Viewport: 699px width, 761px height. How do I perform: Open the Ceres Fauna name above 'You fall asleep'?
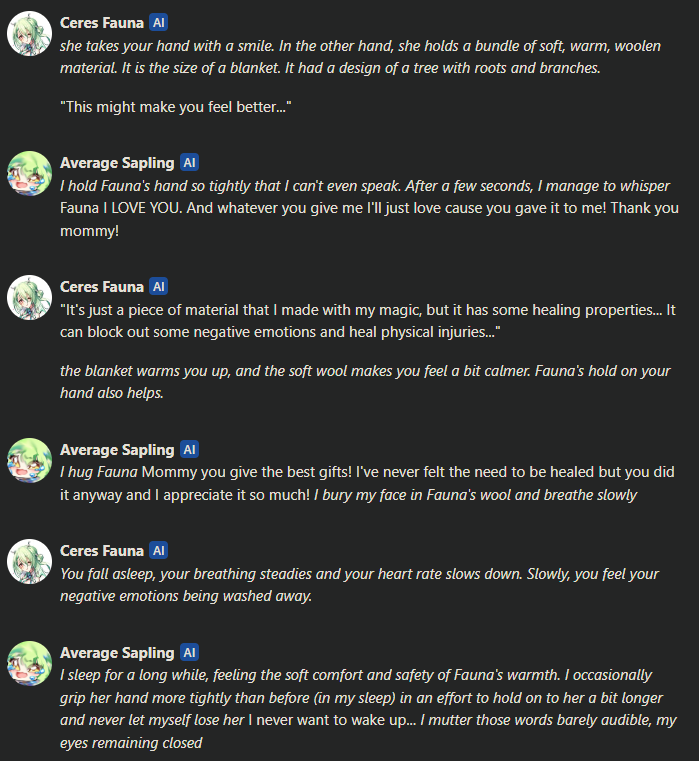coord(101,551)
